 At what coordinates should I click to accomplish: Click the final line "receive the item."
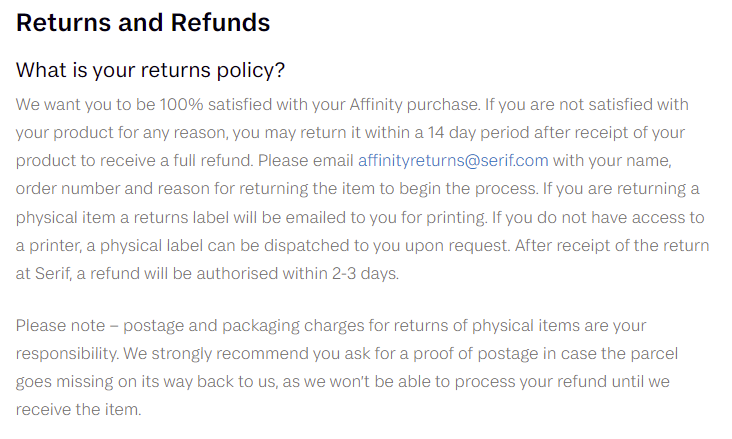78,410
